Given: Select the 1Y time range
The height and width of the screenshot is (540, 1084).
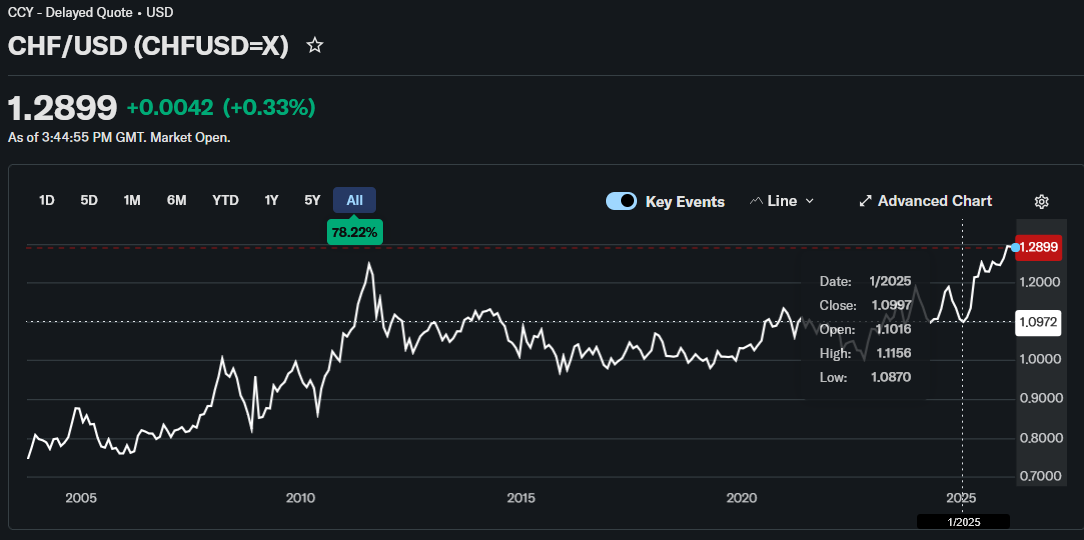Looking at the screenshot, I should (271, 200).
